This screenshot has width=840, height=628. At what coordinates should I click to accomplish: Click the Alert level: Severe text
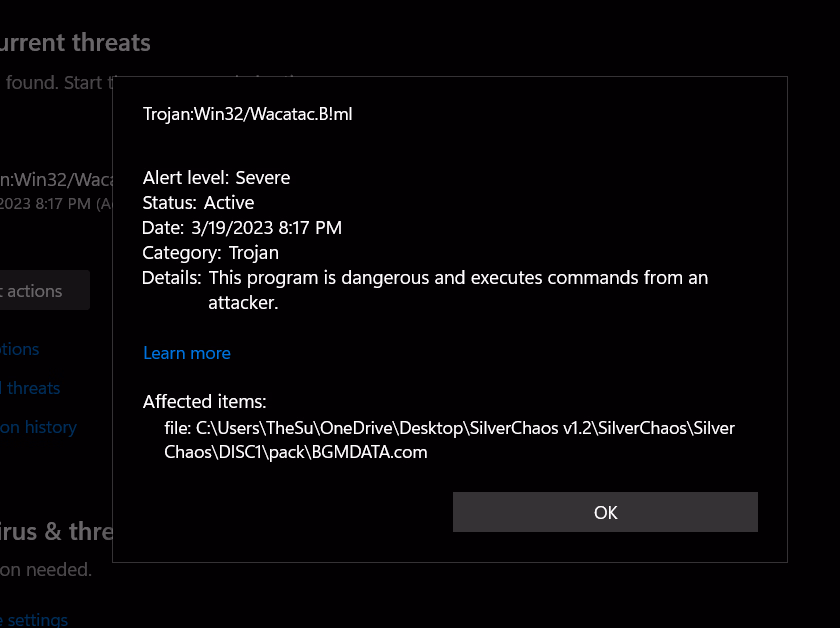(x=217, y=178)
